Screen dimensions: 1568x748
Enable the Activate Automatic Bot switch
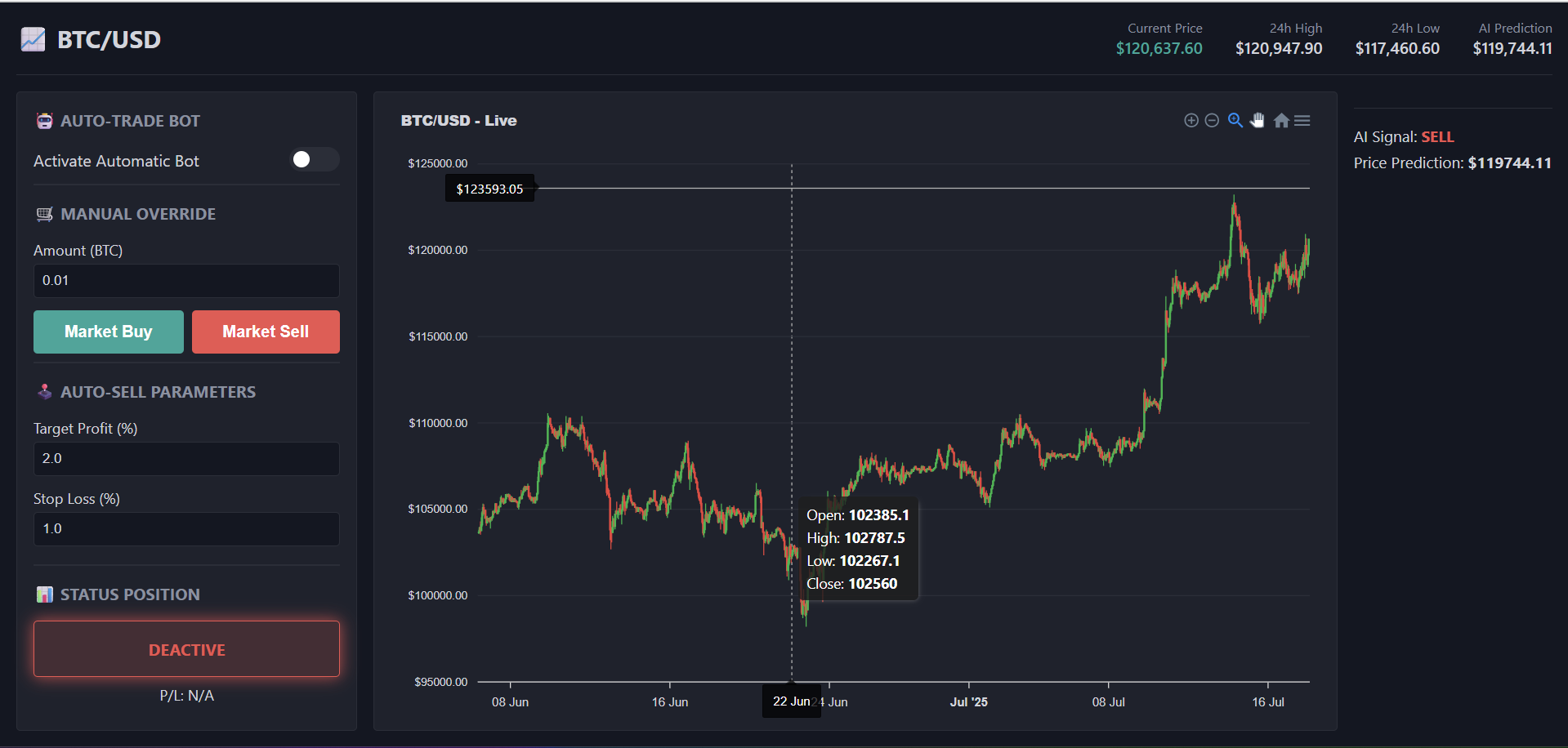[314, 159]
